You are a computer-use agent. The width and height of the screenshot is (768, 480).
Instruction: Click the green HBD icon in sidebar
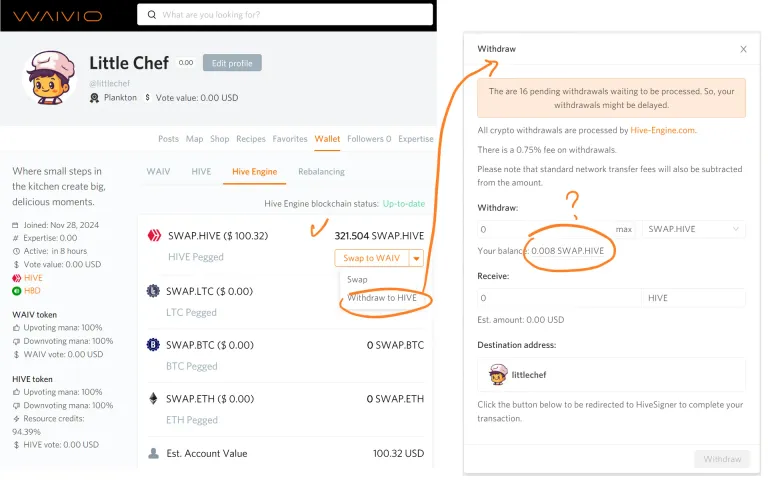17,291
